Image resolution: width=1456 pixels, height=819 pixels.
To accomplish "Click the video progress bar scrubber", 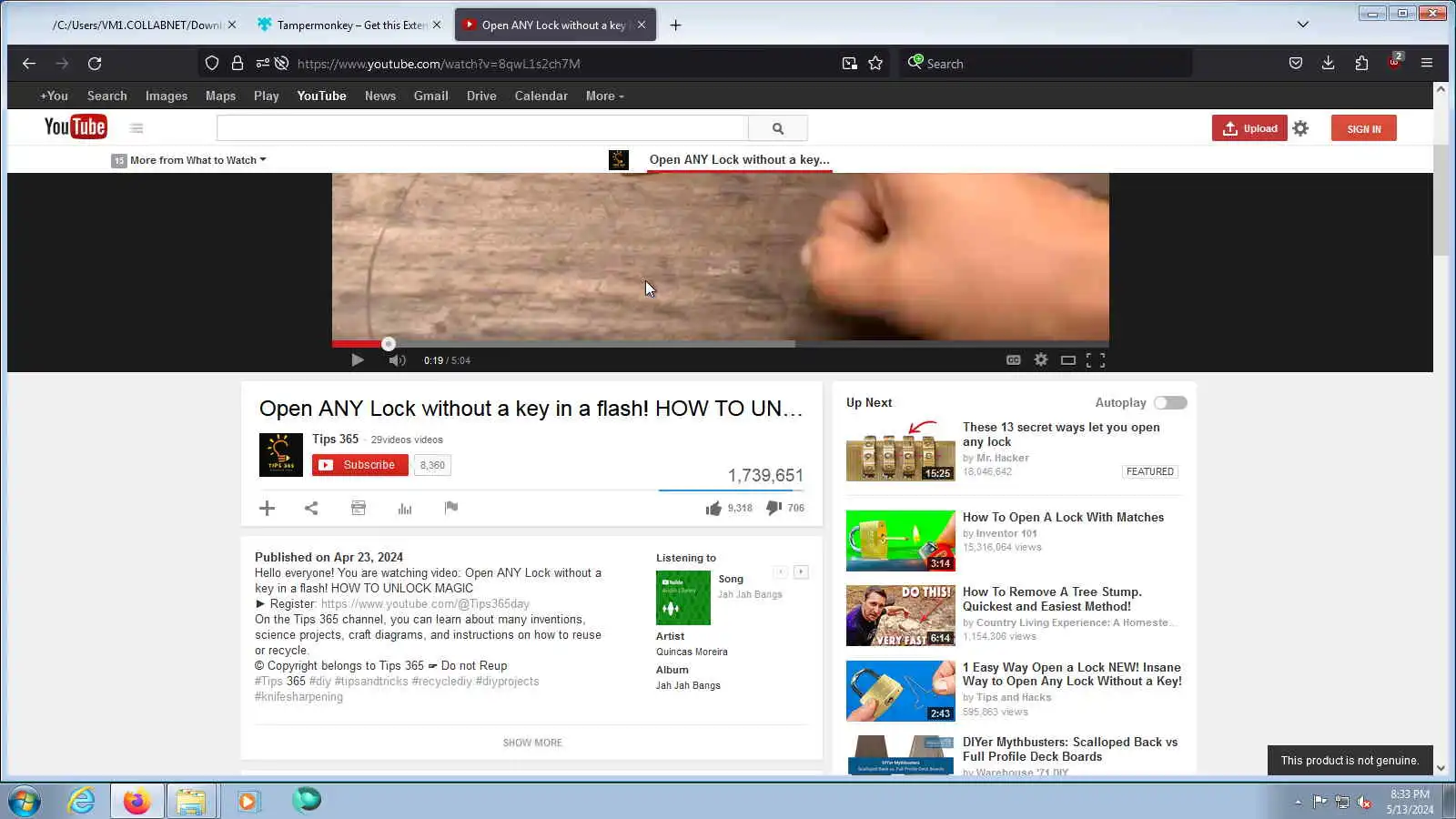I will coord(389,344).
